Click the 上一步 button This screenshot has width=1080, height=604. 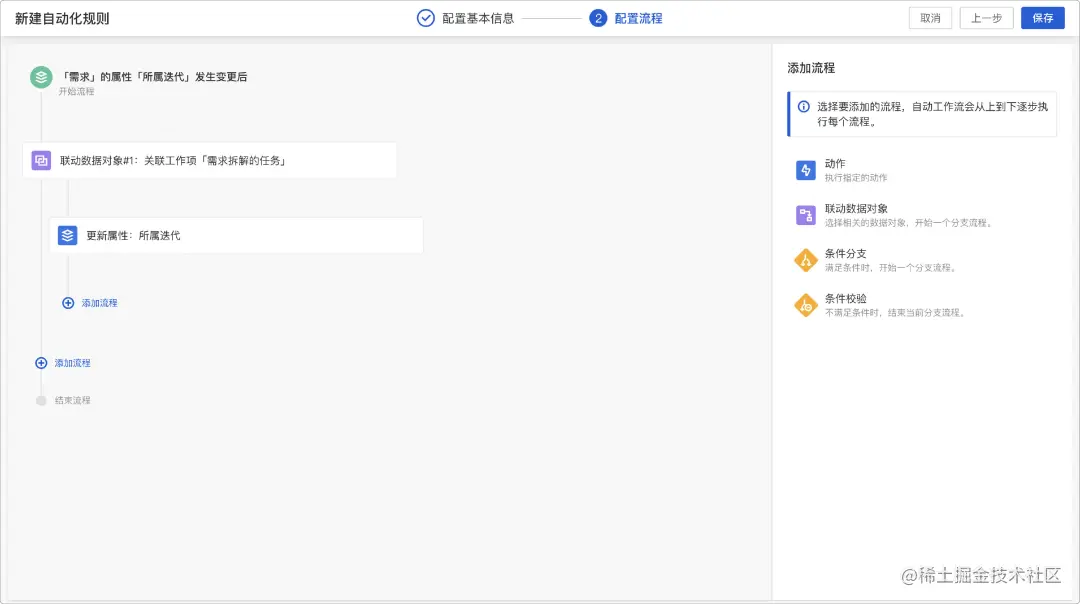click(986, 18)
